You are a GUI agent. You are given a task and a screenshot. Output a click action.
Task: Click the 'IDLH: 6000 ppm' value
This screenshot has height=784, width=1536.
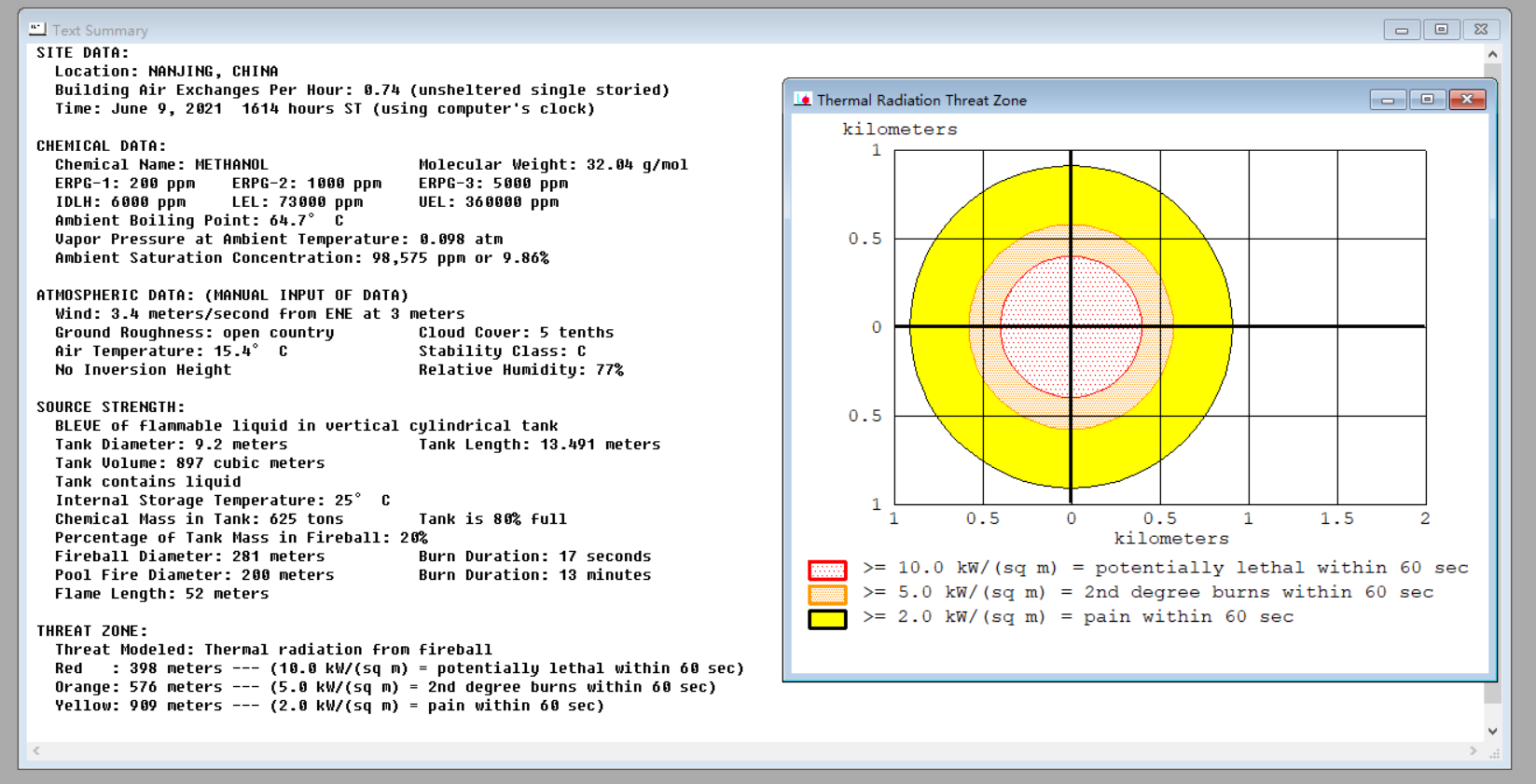[x=120, y=202]
